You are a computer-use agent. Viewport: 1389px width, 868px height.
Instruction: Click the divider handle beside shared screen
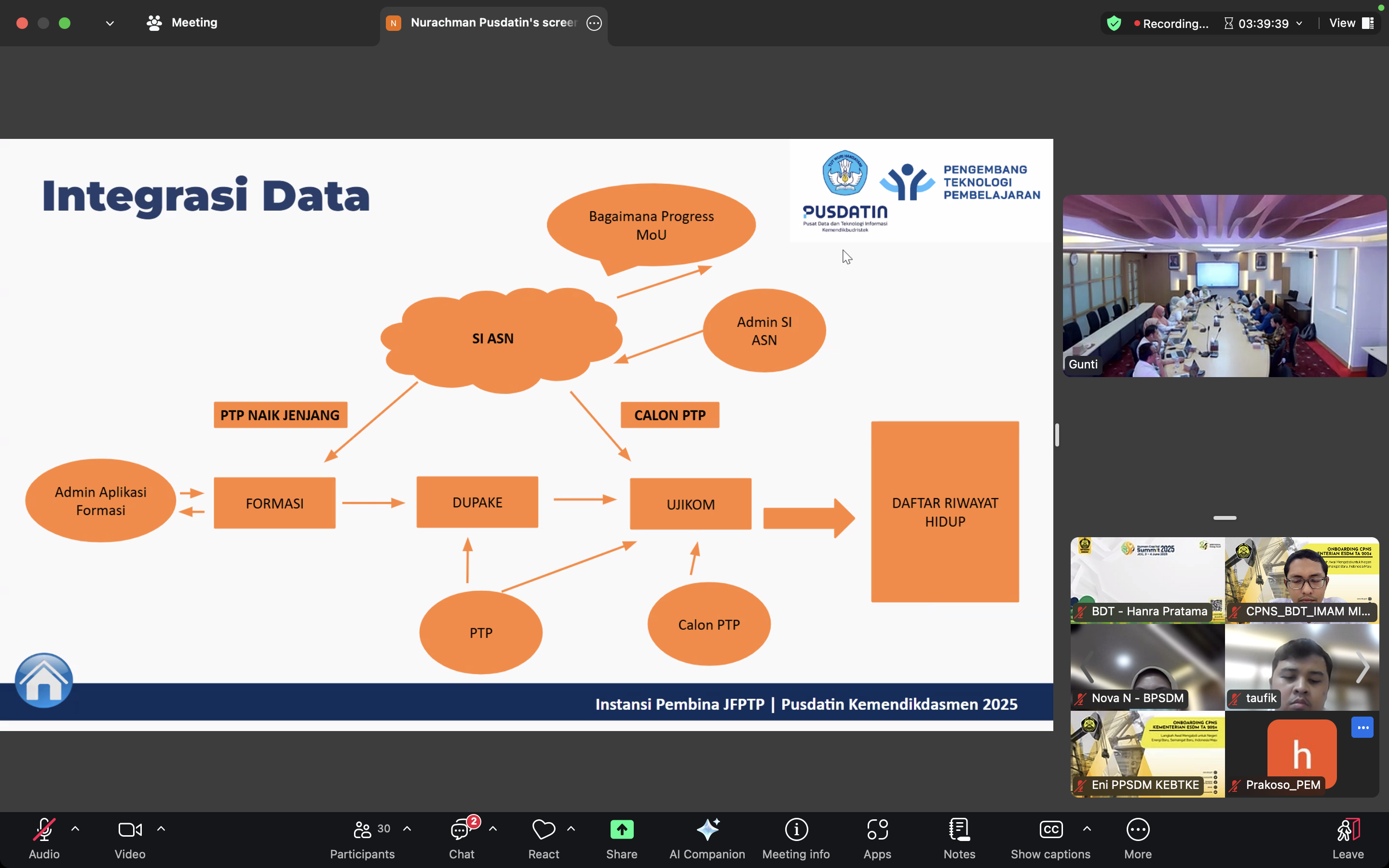(1057, 435)
